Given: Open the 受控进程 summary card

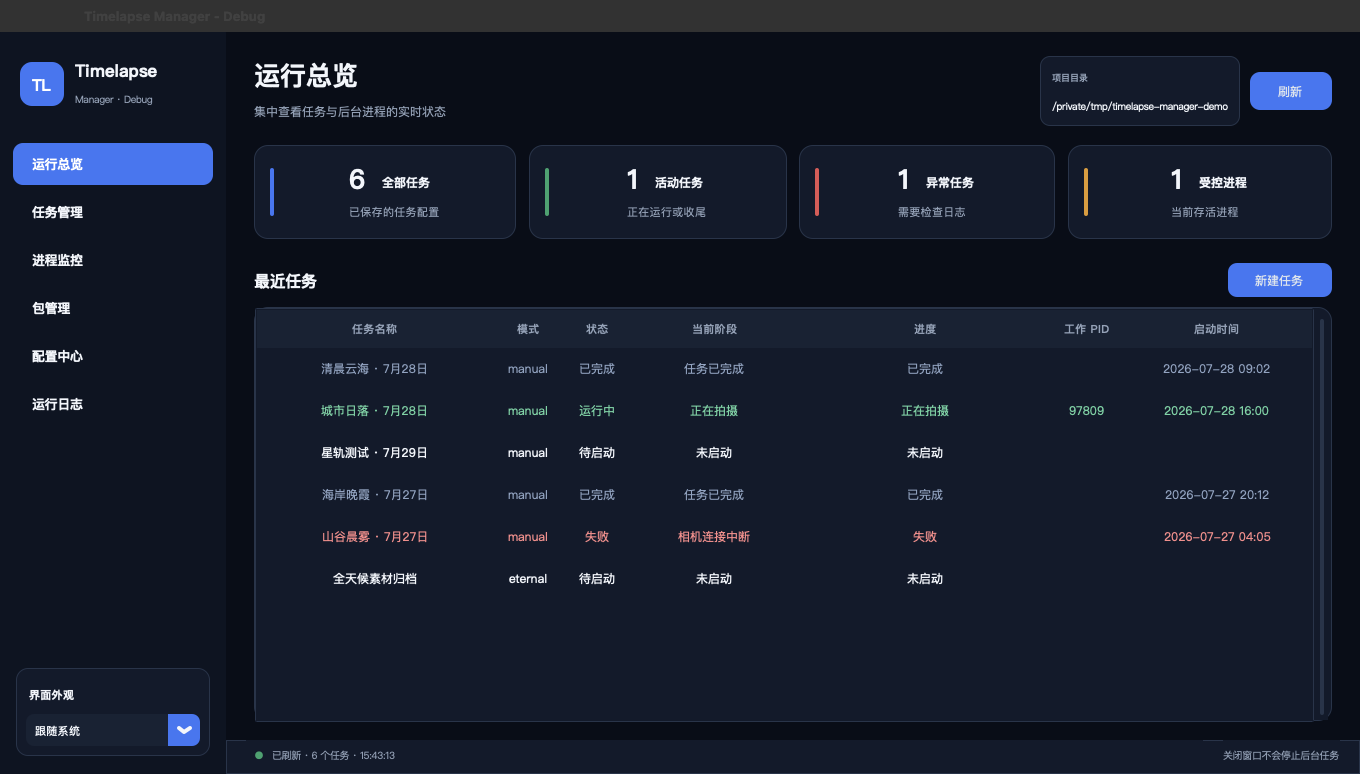Looking at the screenshot, I should click(1200, 192).
